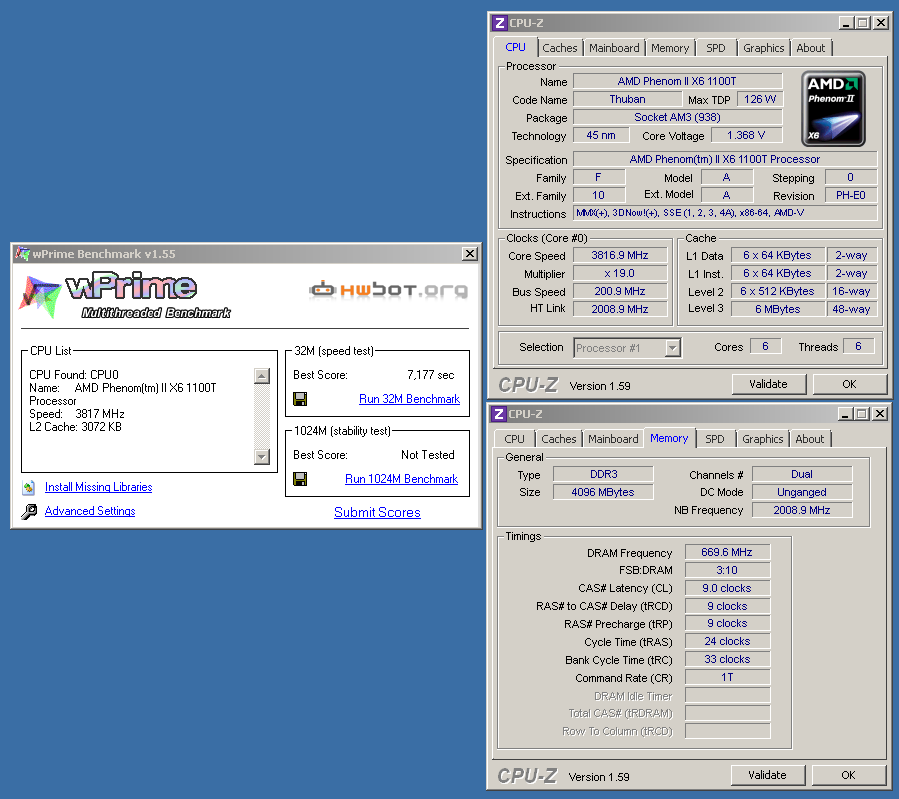
Task: Click the Submit Scores link
Action: [x=377, y=512]
